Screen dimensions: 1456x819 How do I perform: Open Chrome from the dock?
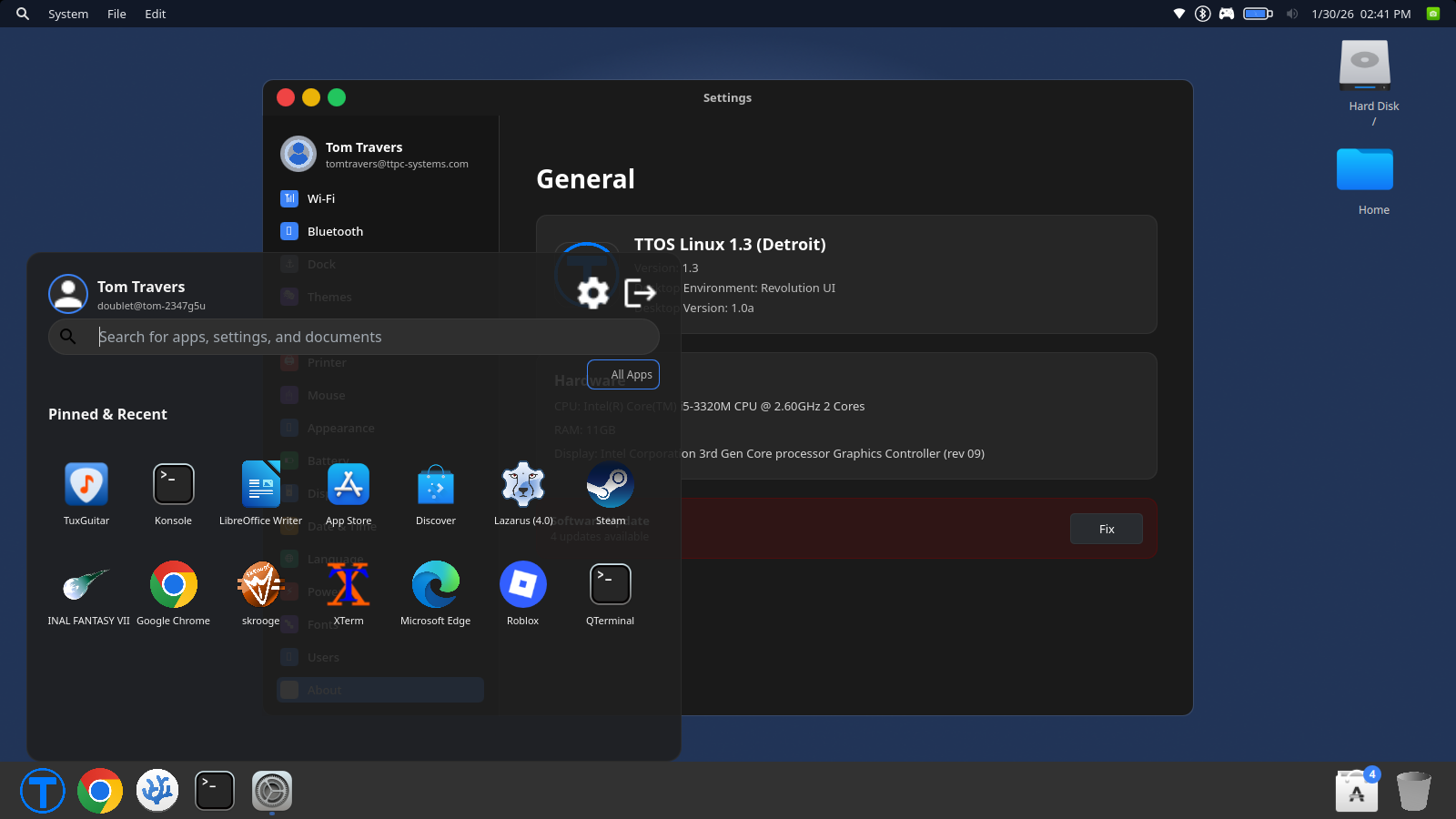(x=100, y=791)
